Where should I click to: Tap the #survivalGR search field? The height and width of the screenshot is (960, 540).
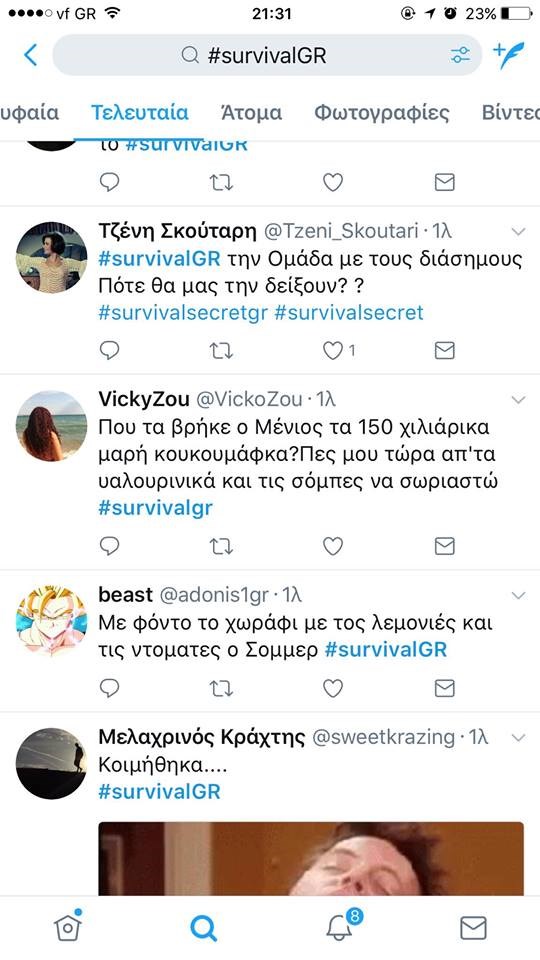(x=267, y=55)
